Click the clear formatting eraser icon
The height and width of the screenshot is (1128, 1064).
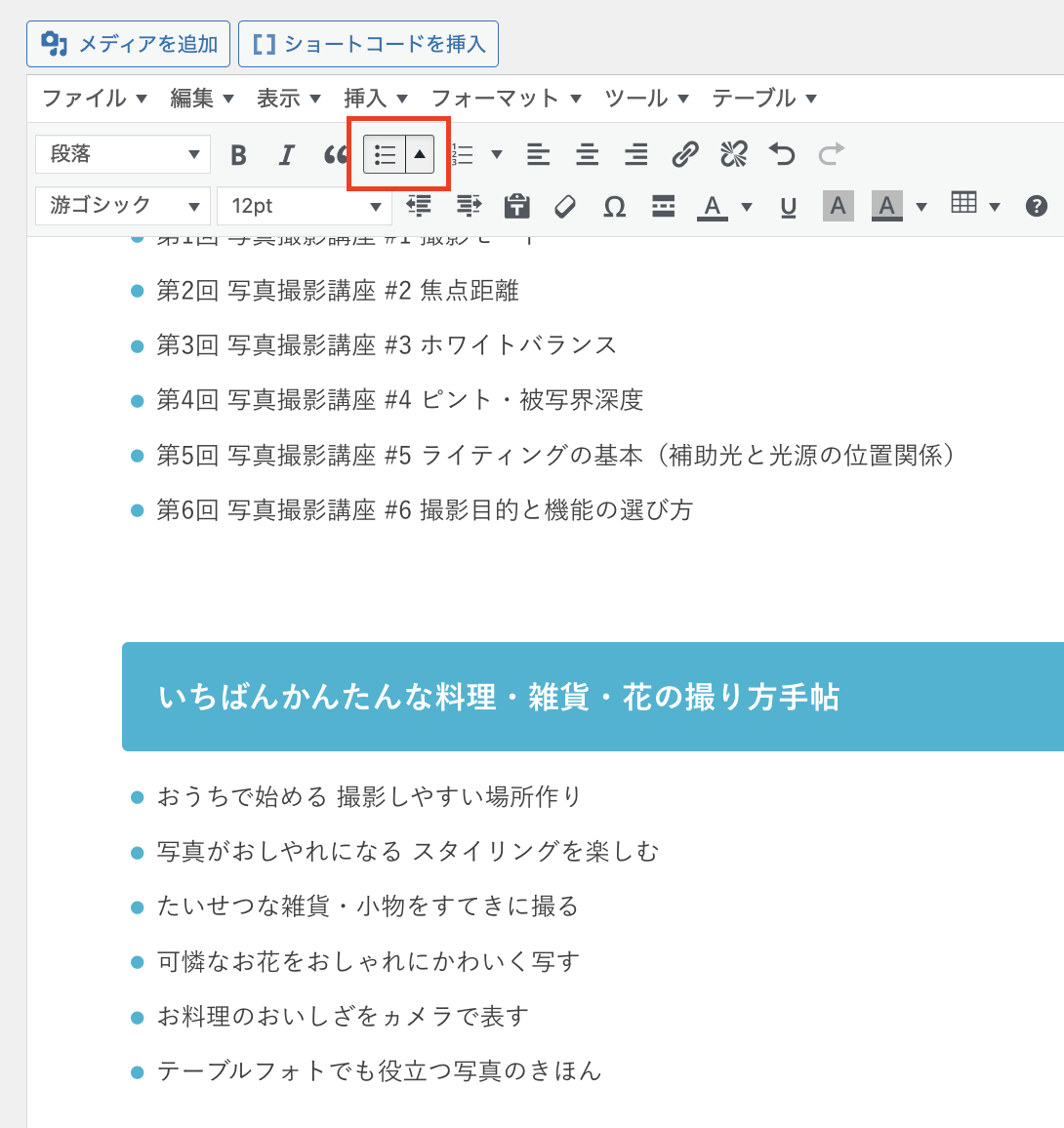pyautogui.click(x=565, y=207)
